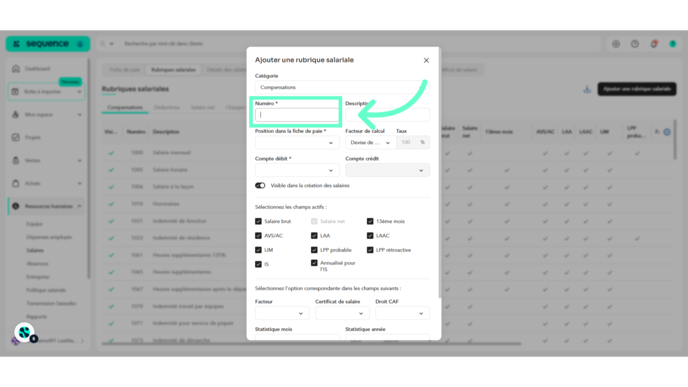This screenshot has width=688, height=387.
Task: Click the Boîte à importer inbox icon
Action: point(15,92)
